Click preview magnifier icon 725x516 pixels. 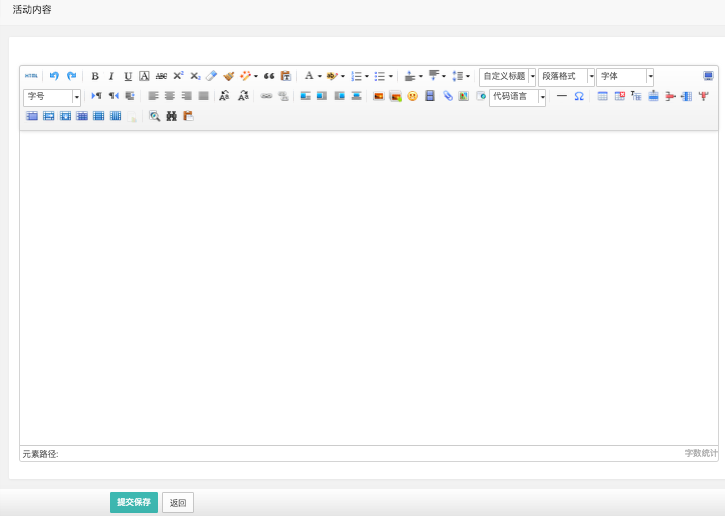click(x=154, y=116)
